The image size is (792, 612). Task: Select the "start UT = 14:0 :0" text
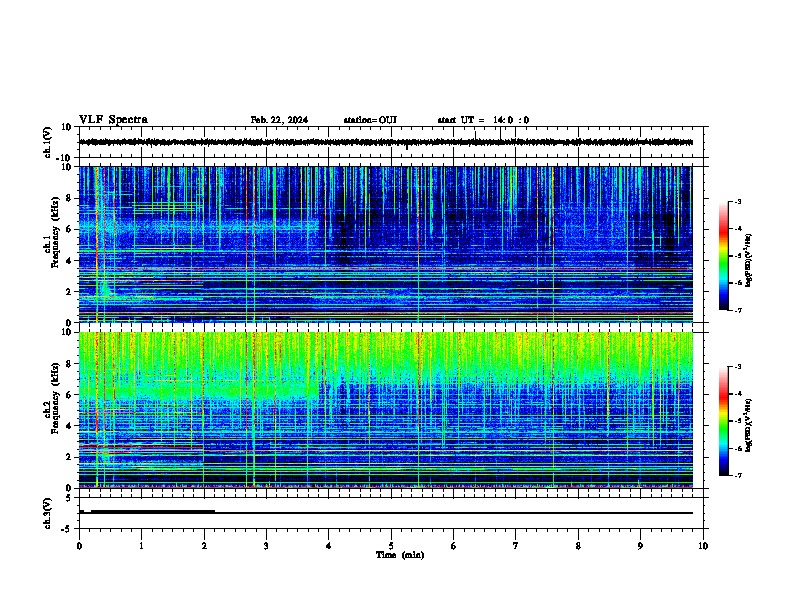[x=483, y=120]
